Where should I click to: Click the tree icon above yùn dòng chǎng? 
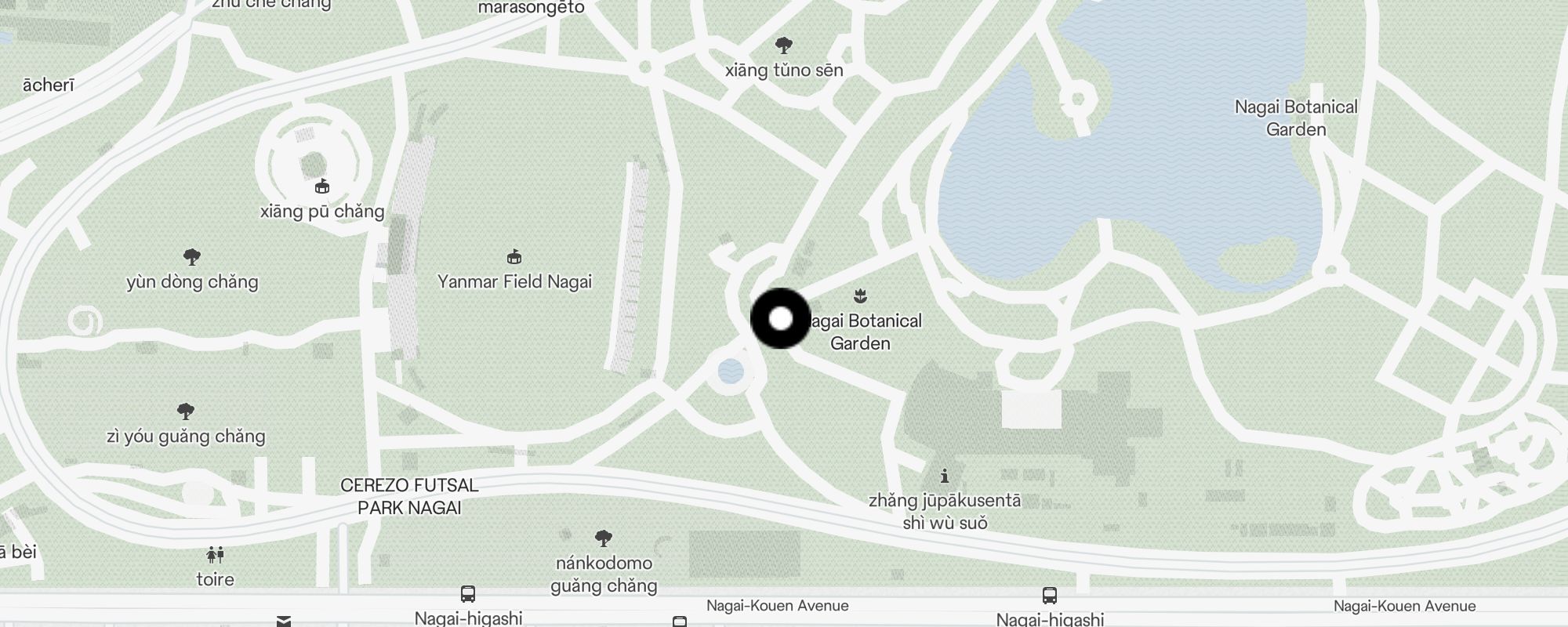[192, 256]
